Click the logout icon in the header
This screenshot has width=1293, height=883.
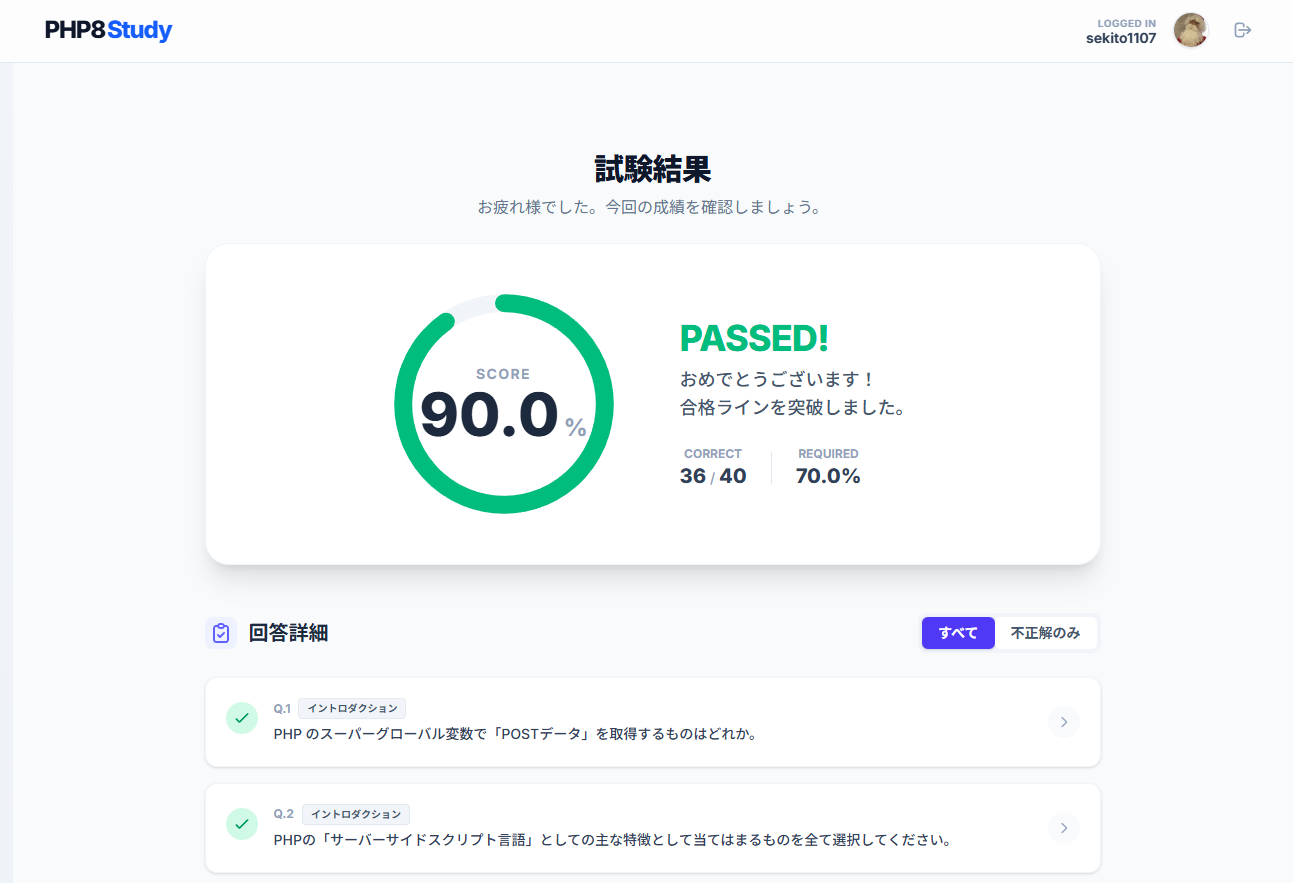point(1242,30)
